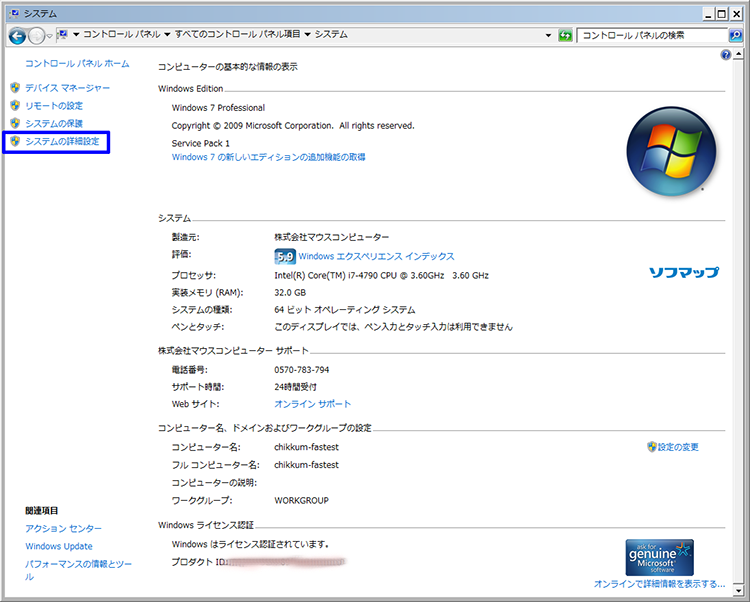Viewport: 750px width, 602px height.
Task: Select the システム breadcrumb segment
Action: 331,35
